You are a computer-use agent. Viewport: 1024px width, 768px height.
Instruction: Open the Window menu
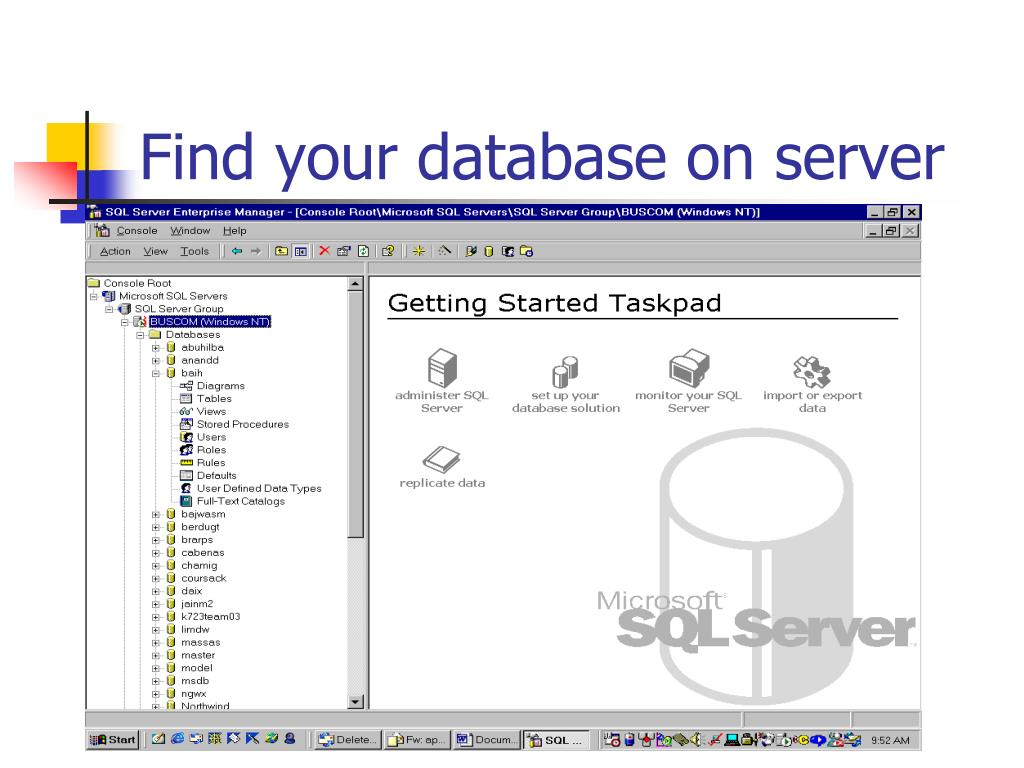pyautogui.click(x=190, y=231)
